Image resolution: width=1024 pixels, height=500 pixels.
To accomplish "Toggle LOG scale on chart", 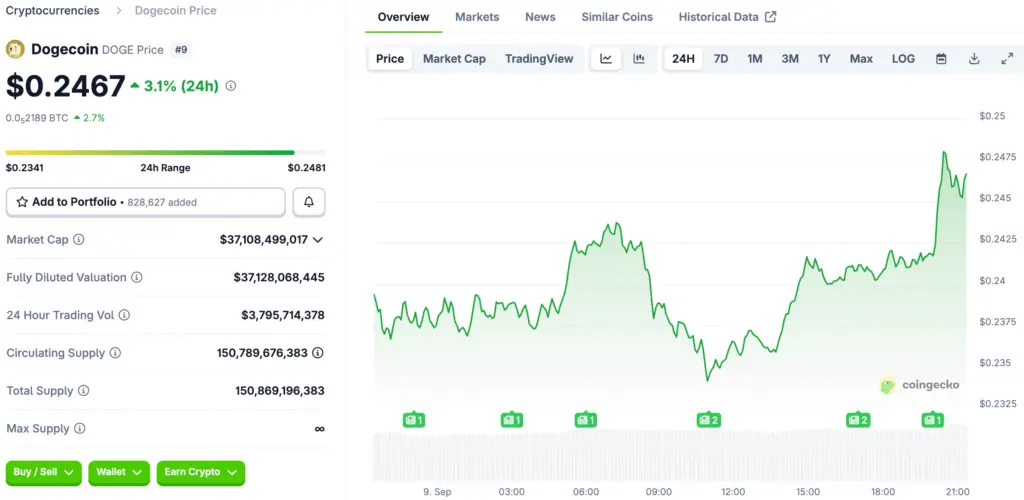I will coord(903,59).
